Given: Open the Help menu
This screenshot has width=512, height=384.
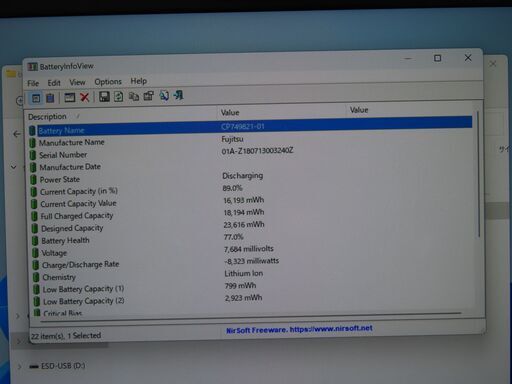Looking at the screenshot, I should [139, 81].
